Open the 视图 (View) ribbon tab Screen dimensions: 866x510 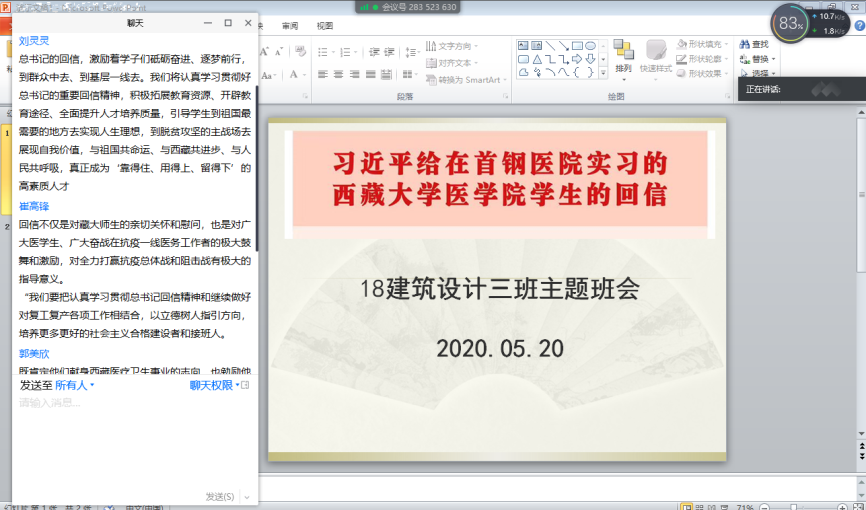tap(325, 26)
